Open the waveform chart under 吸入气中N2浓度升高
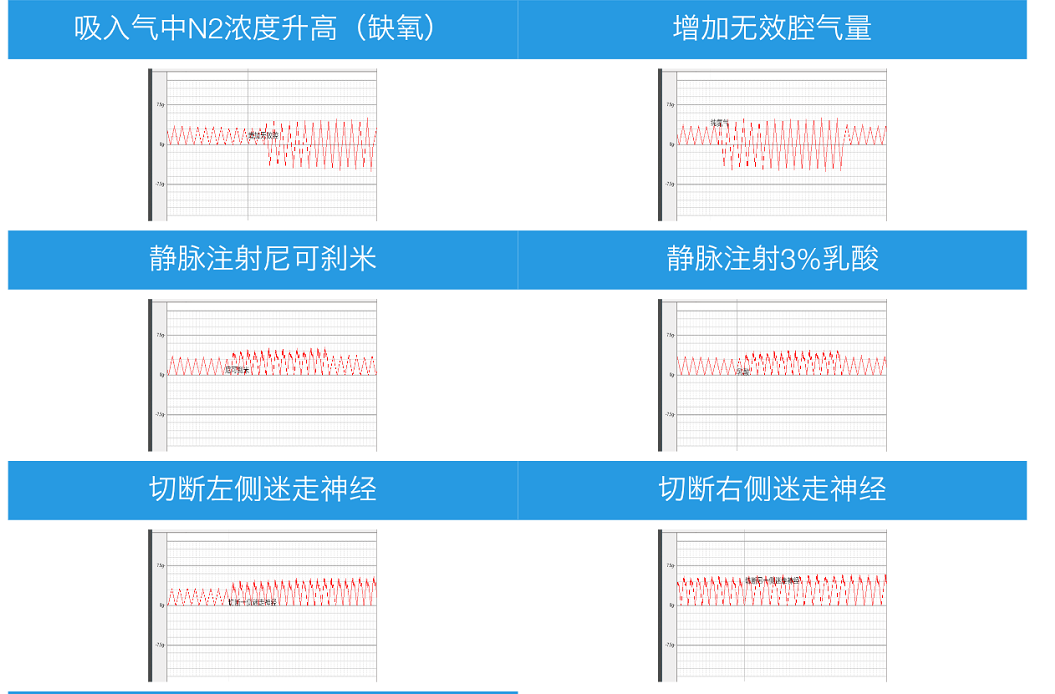Screen dimensions: 1055x694 pyautogui.click(x=262, y=144)
